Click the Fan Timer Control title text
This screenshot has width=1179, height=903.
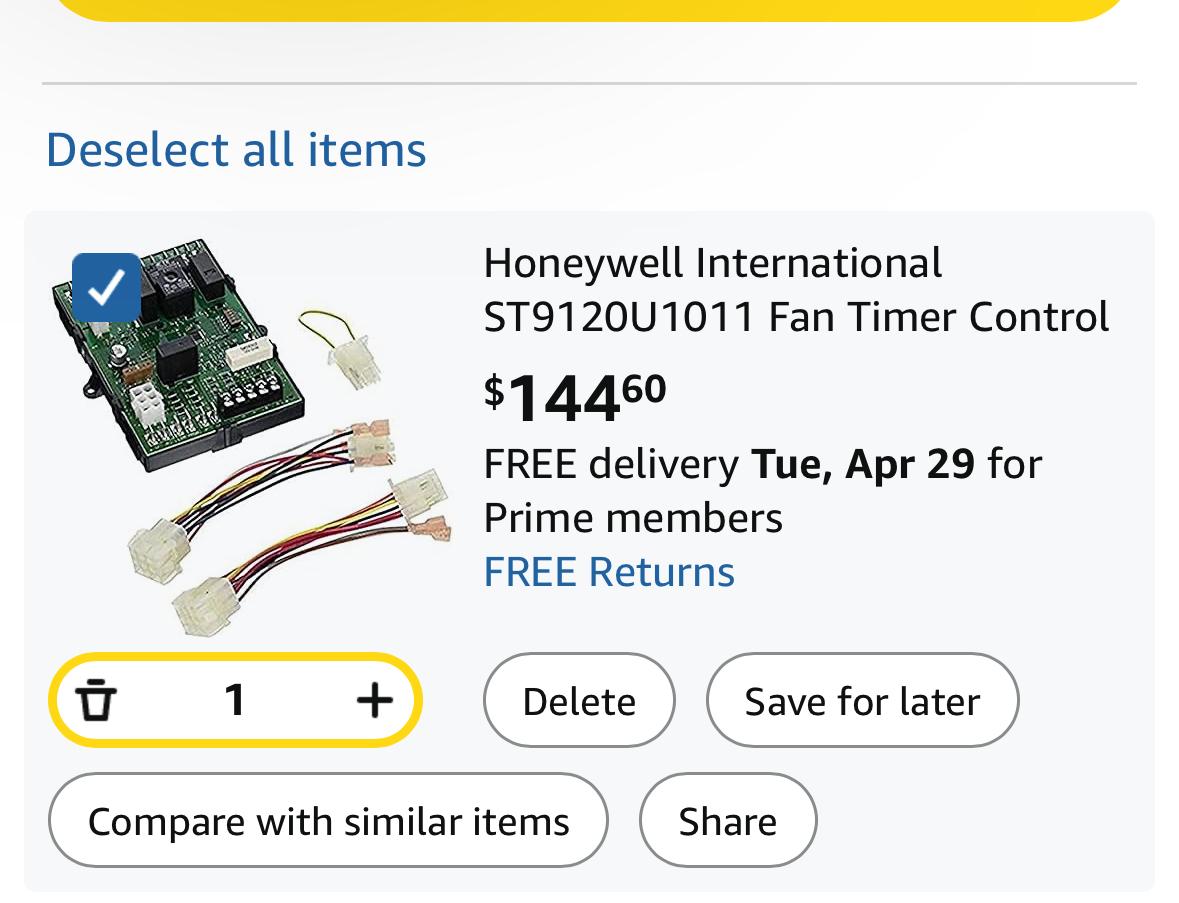click(x=938, y=317)
